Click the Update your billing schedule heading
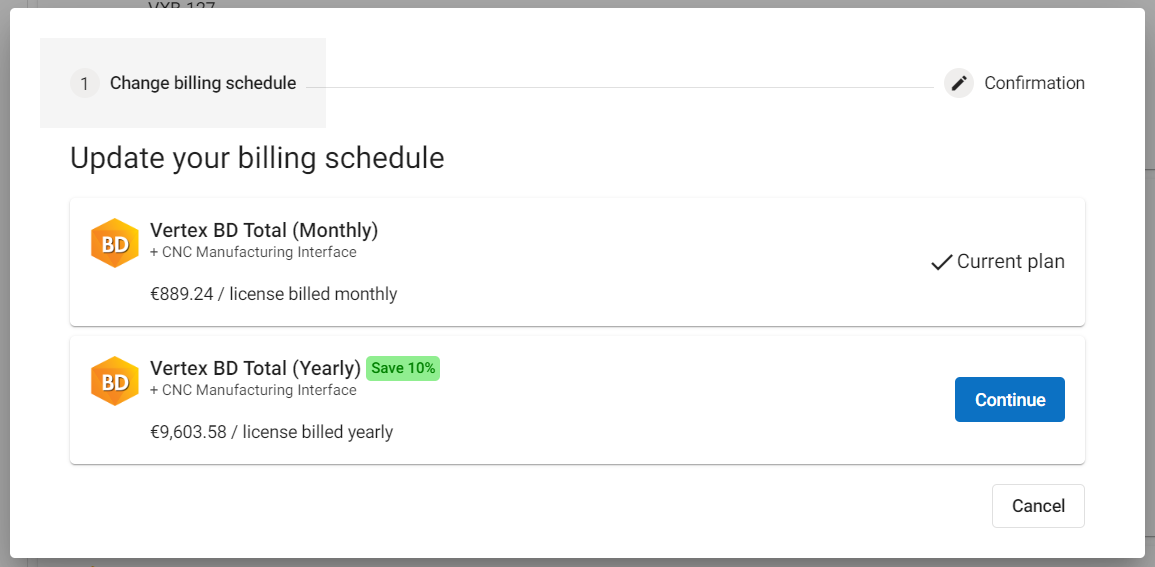The image size is (1155, 567). tap(257, 158)
